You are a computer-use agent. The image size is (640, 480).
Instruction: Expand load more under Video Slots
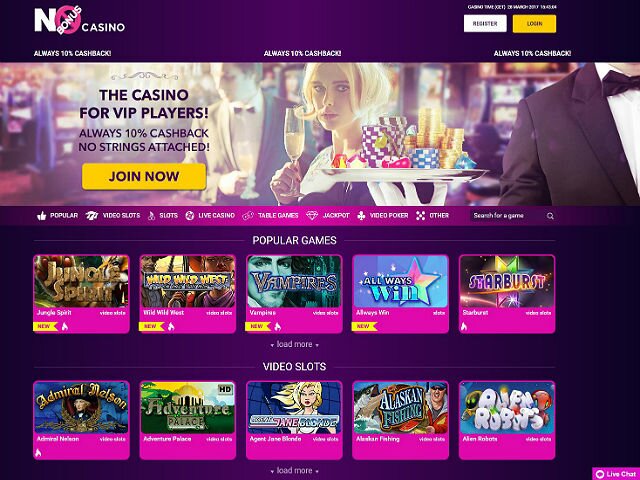click(x=294, y=471)
